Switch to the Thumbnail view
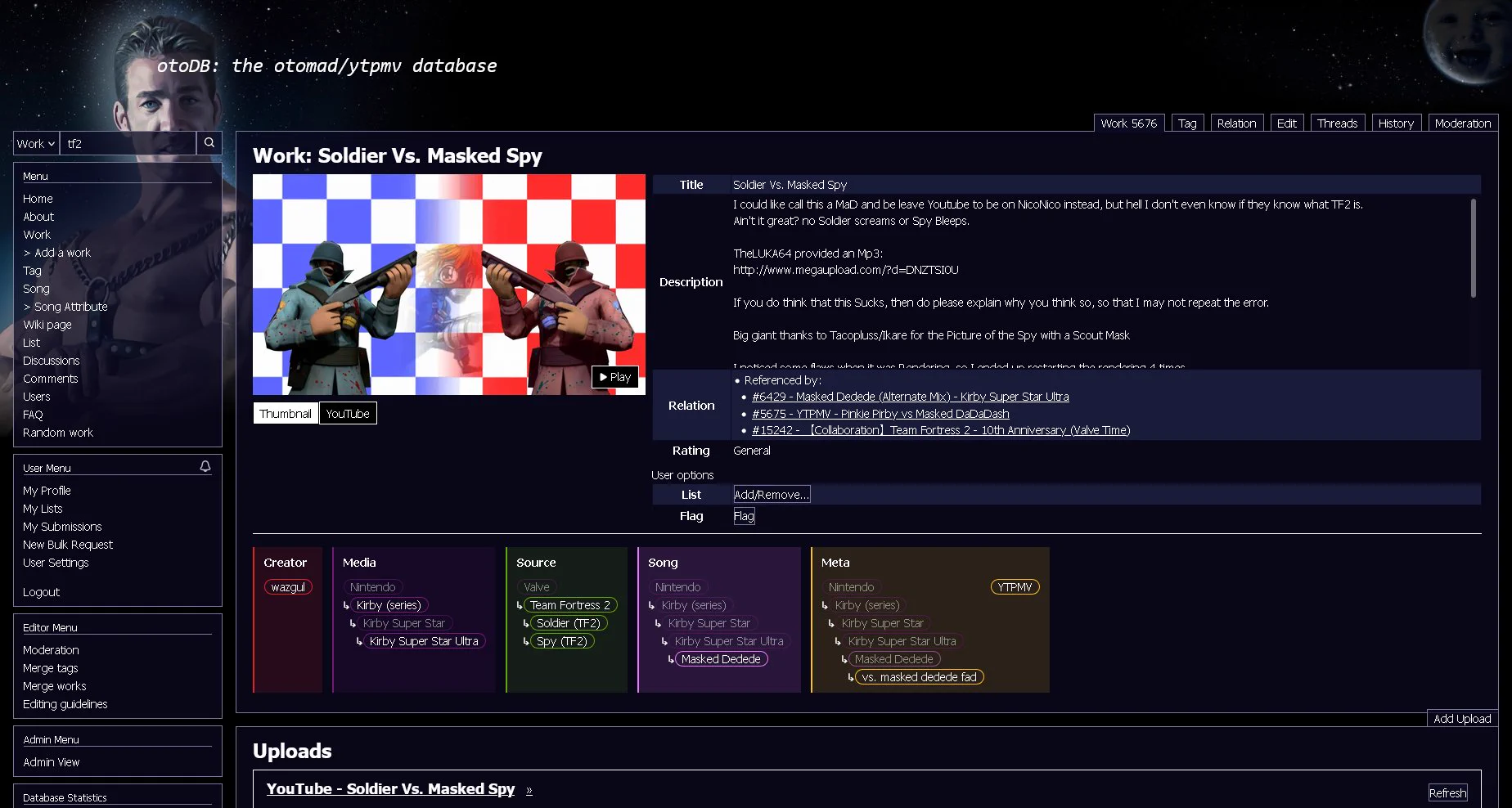 point(286,414)
